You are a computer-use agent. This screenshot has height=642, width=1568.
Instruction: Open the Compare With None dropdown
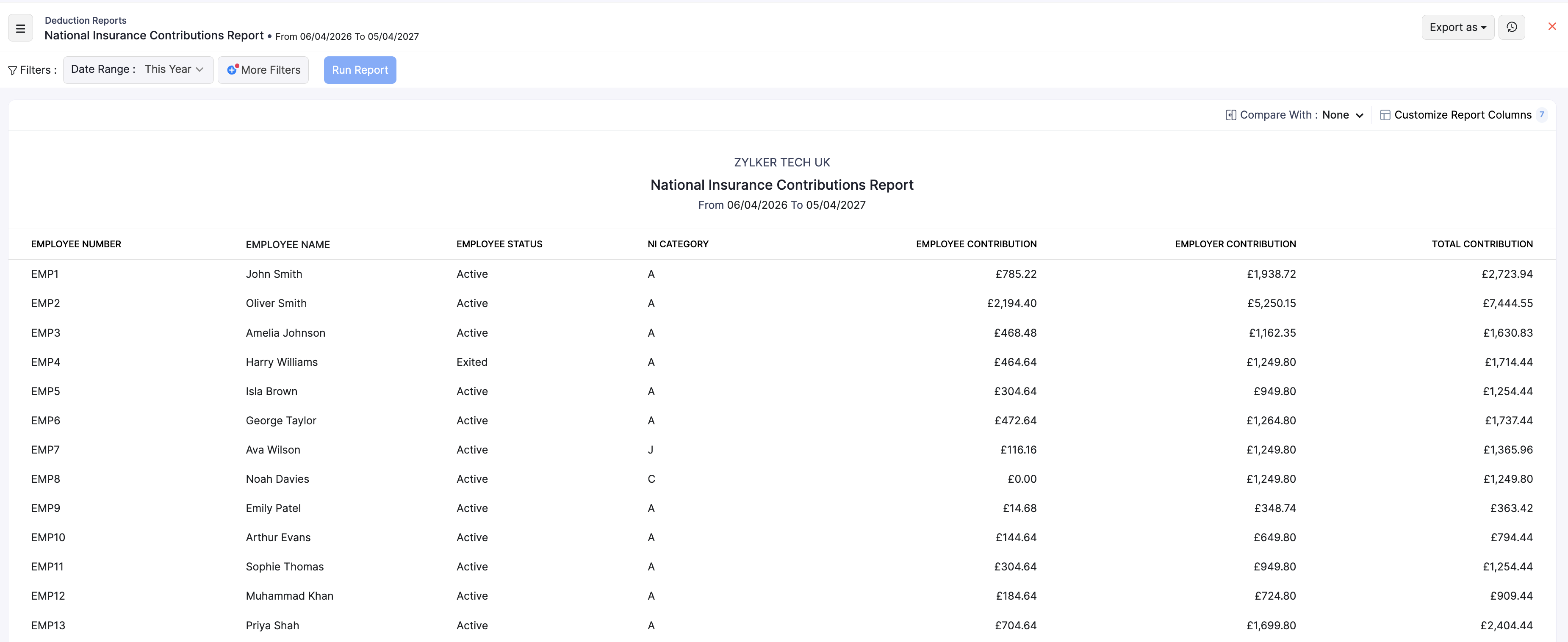1342,115
